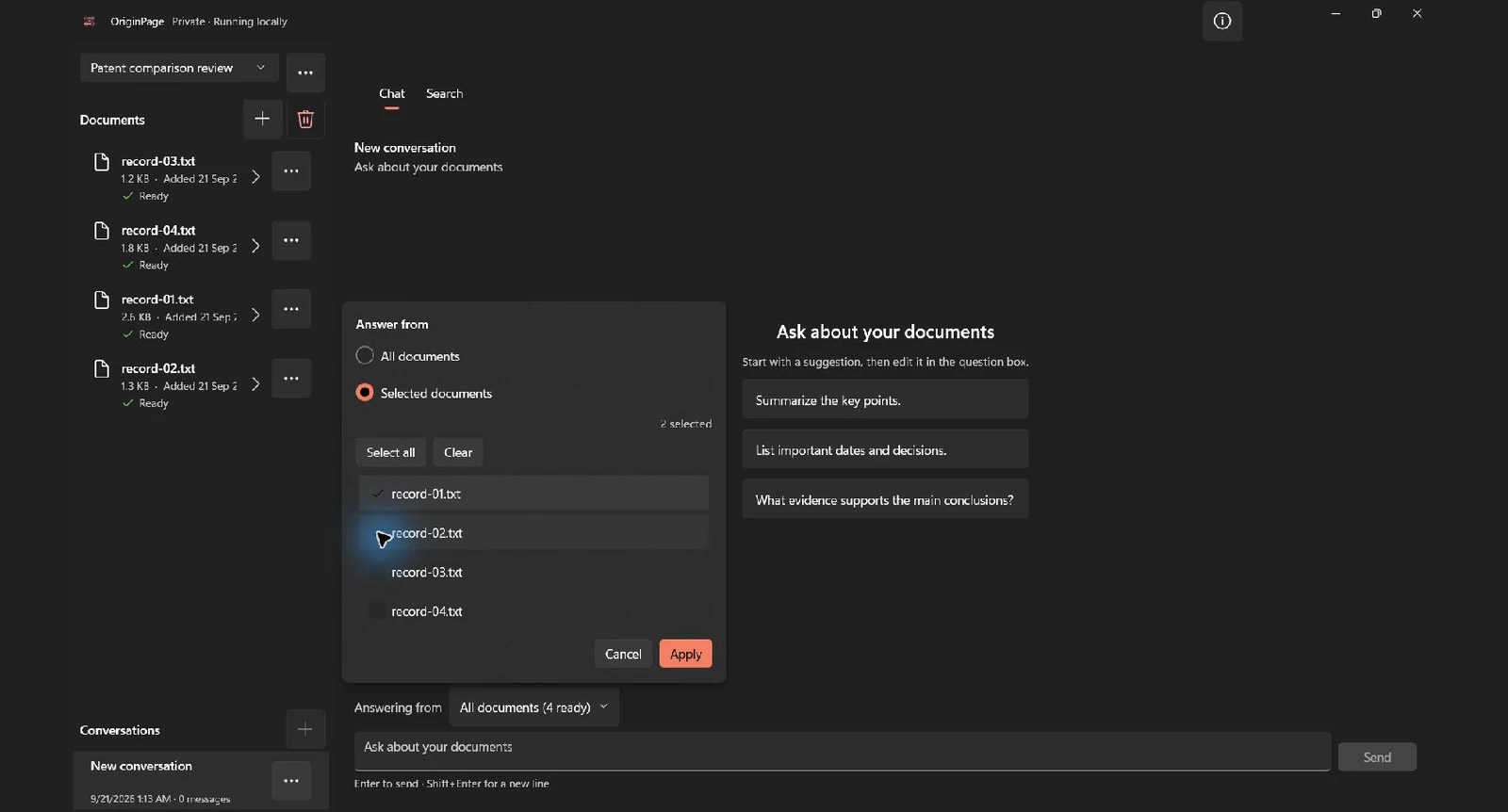Open more options for record-02.txt in Documents
The image size is (1508, 812).
coord(291,379)
